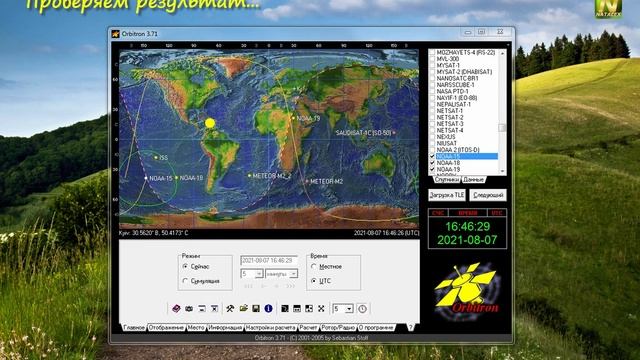Viewport: 640px width, 360px height.
Task: Click the blue info circle icon
Action: click(x=268, y=309)
